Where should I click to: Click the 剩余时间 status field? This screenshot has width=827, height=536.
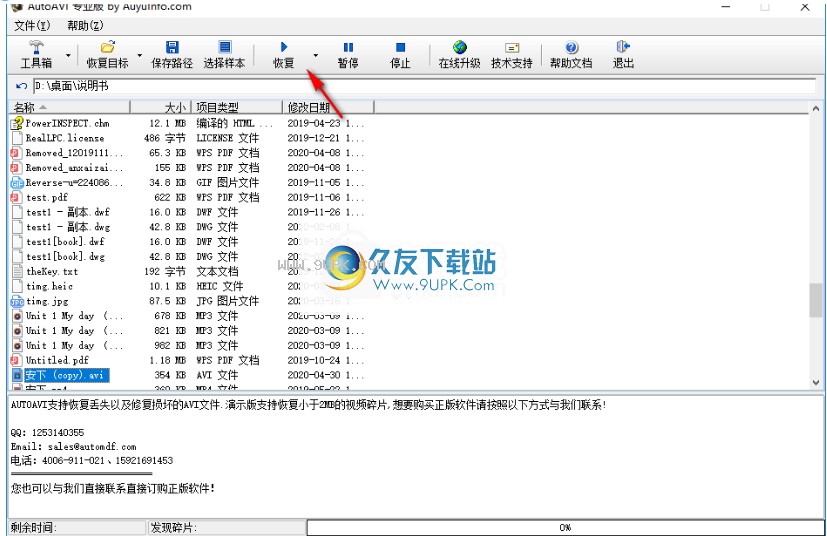tap(77, 527)
